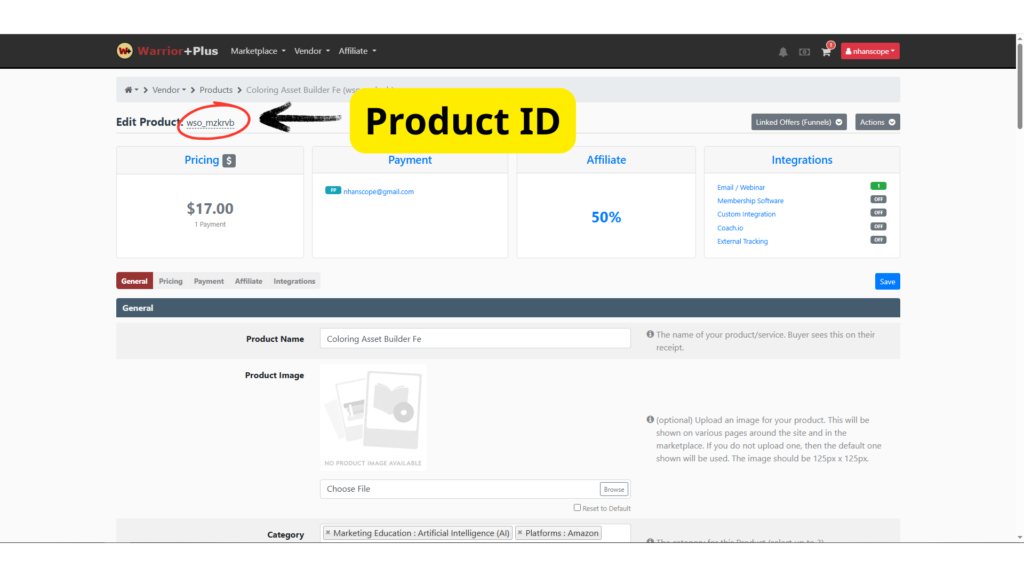The image size is (1024, 576).
Task: Click the Warrior+Plus logo icon
Action: point(125,51)
